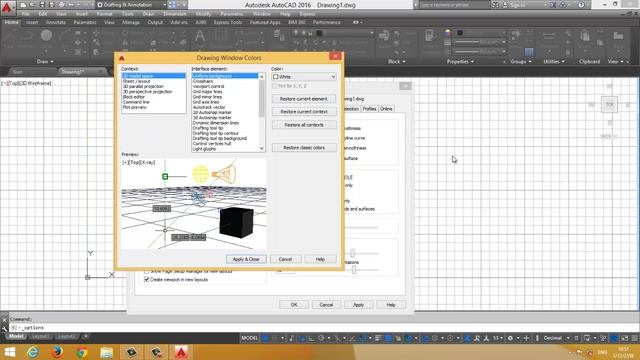Select the Circle tool in Draw panel
This screenshot has height=360, width=640.
tap(46, 36)
